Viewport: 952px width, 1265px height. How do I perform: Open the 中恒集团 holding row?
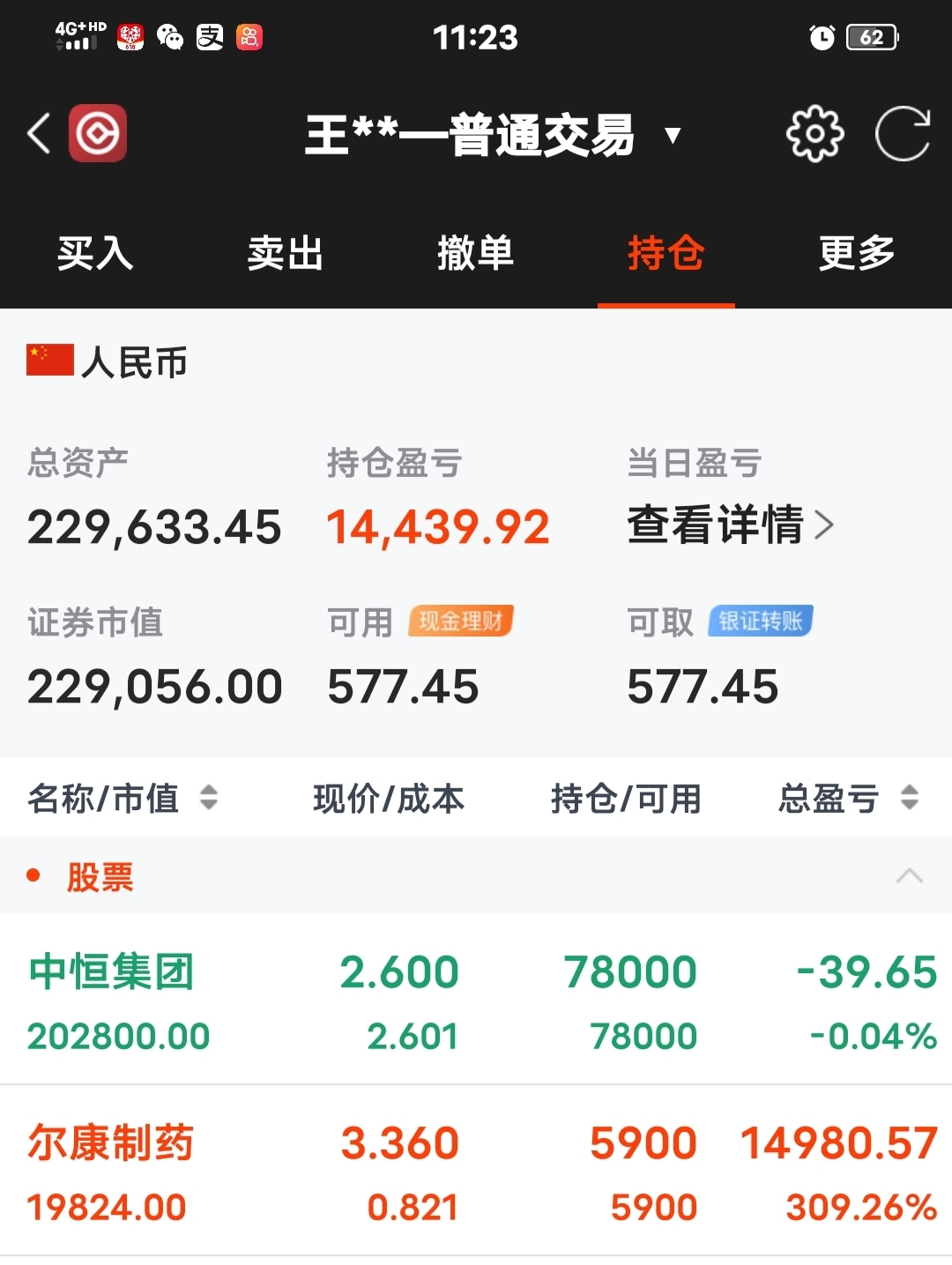tap(476, 1000)
